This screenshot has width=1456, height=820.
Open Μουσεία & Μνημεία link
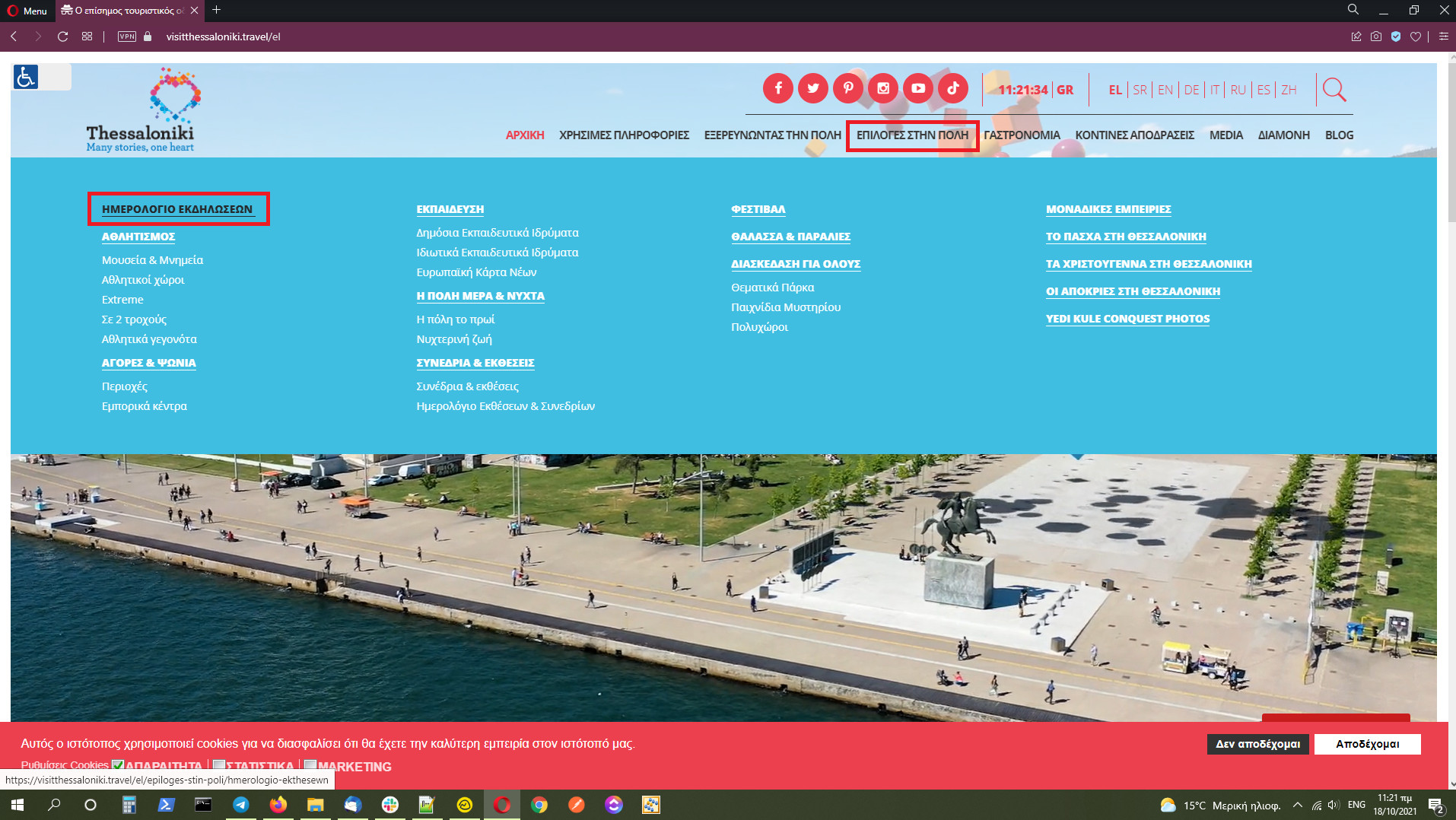coord(152,260)
